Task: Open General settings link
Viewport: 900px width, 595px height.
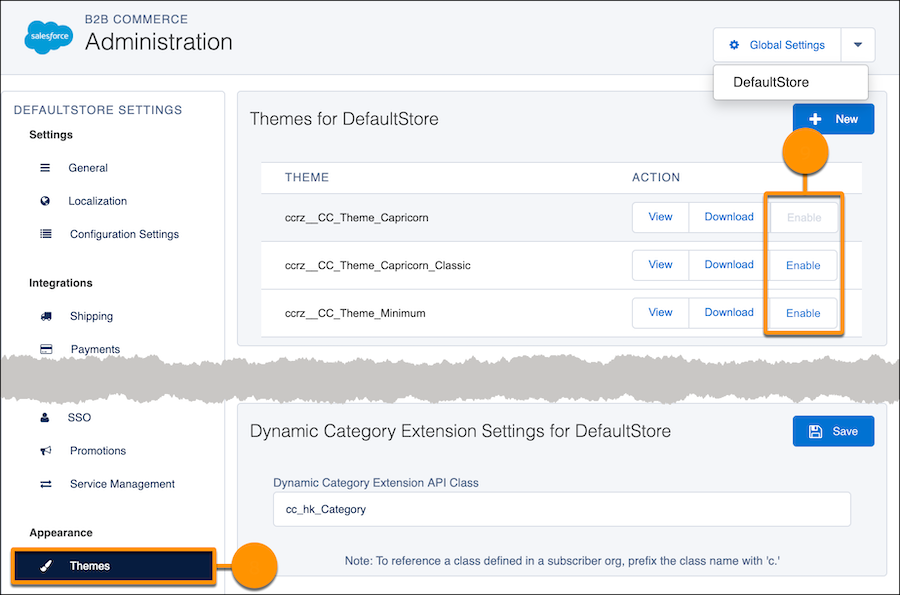Action: (x=88, y=168)
